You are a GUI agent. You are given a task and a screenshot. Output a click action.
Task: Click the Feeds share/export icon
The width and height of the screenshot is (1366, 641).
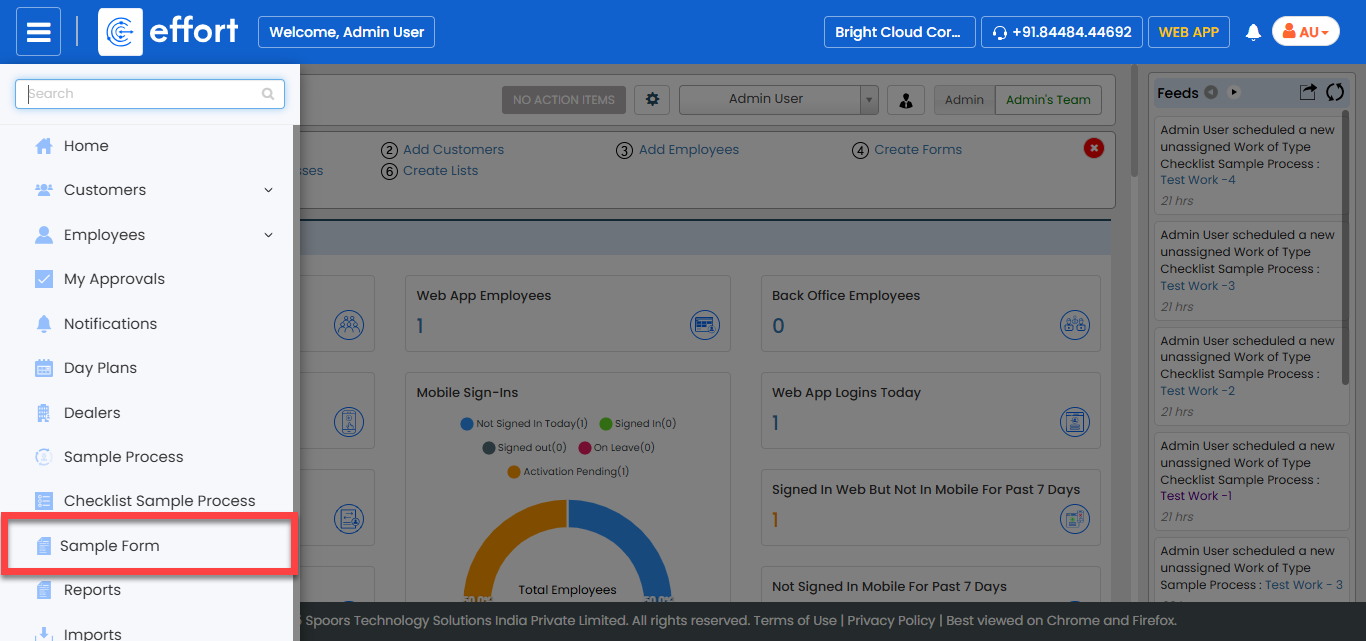pyautogui.click(x=1307, y=92)
